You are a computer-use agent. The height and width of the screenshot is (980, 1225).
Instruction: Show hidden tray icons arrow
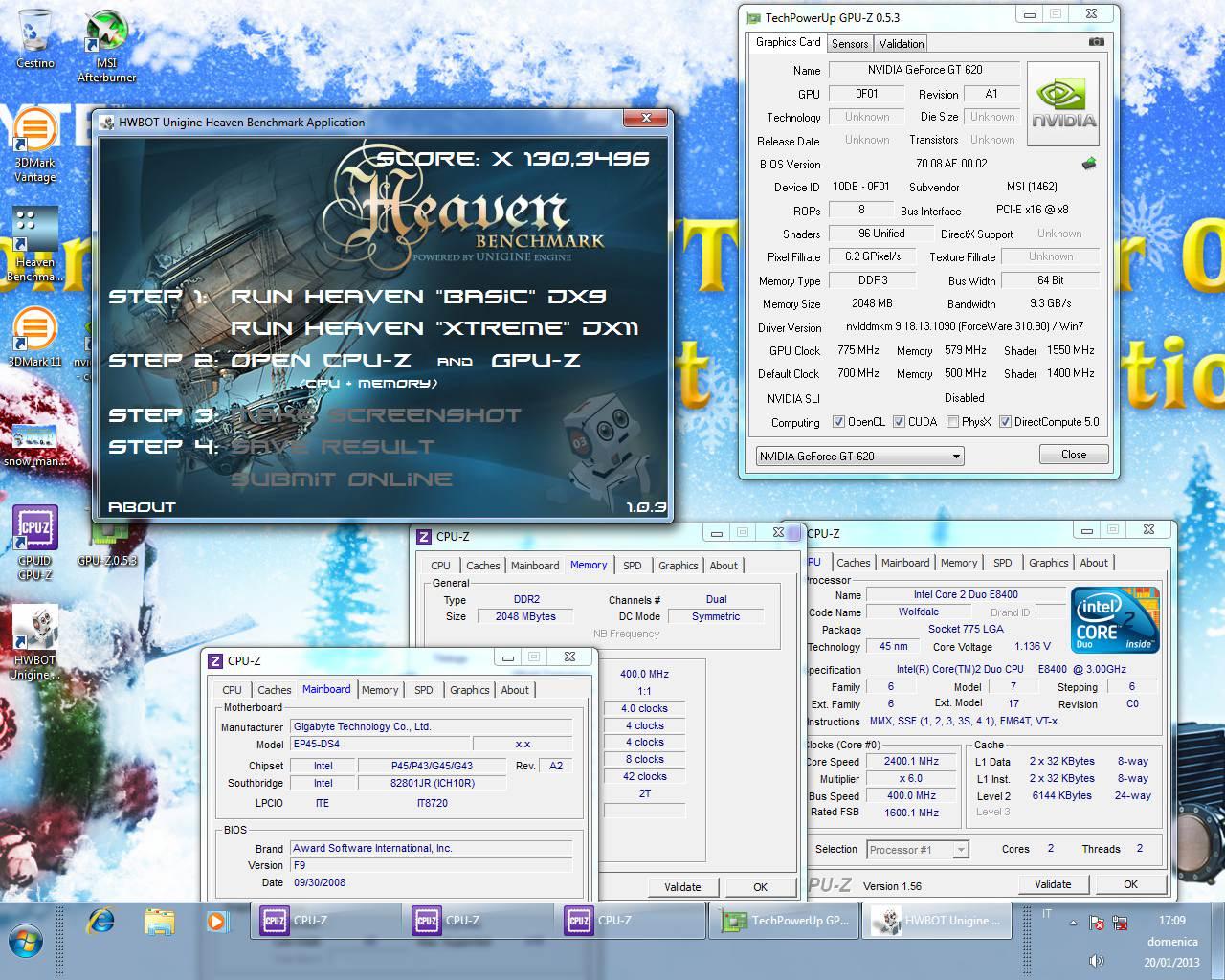click(1073, 924)
